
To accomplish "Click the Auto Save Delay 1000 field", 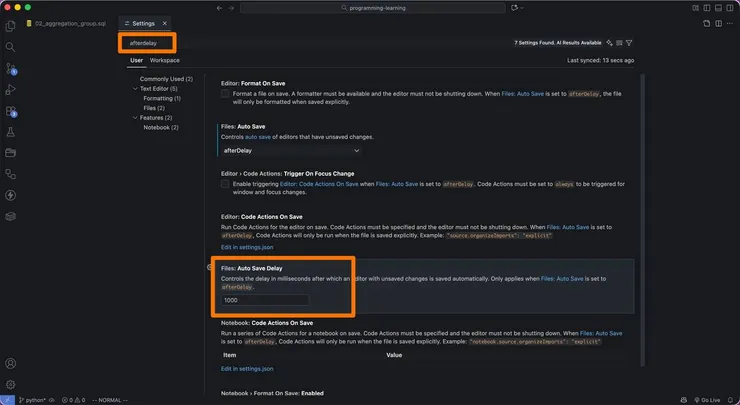I will (265, 300).
